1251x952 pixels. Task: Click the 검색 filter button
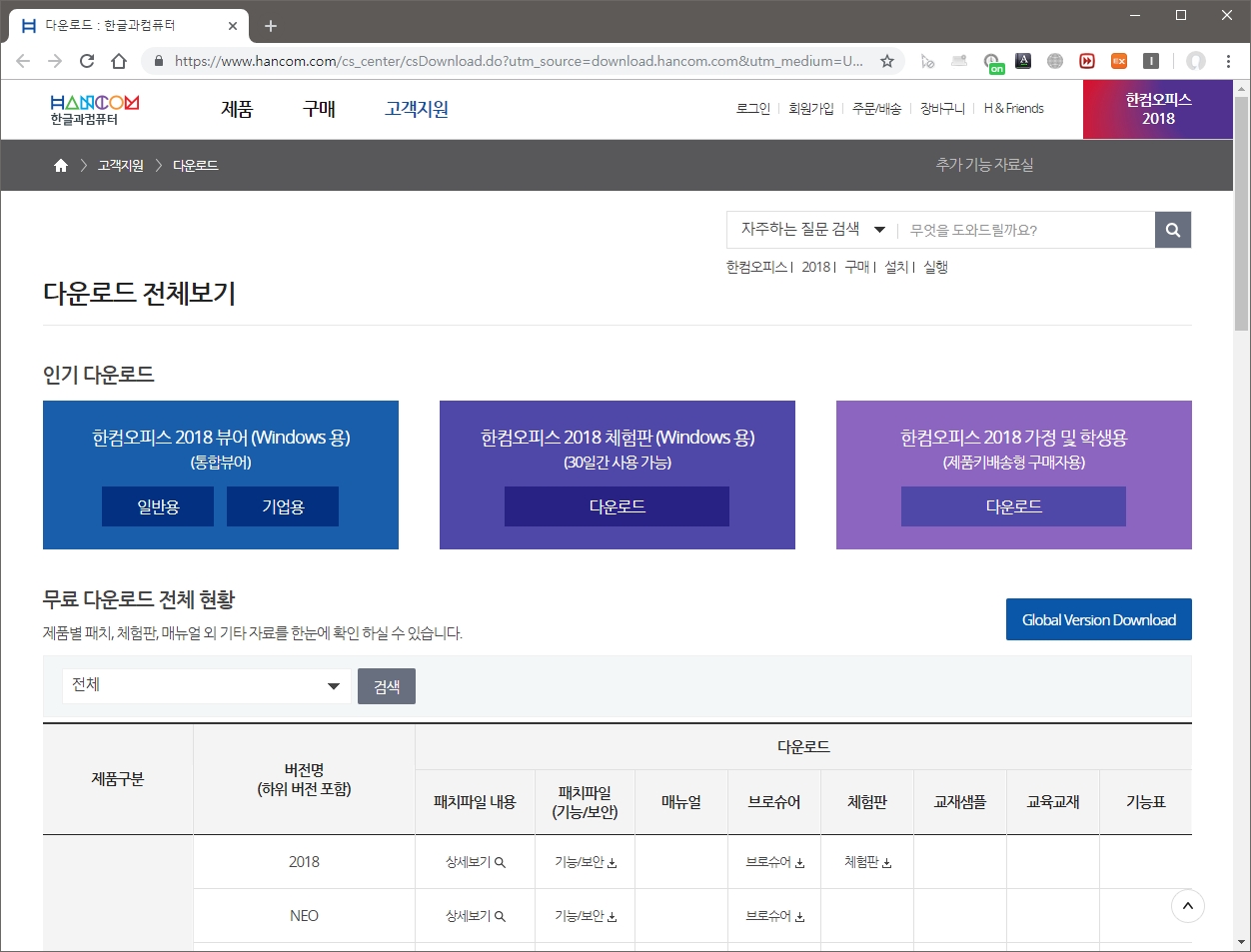coord(387,686)
